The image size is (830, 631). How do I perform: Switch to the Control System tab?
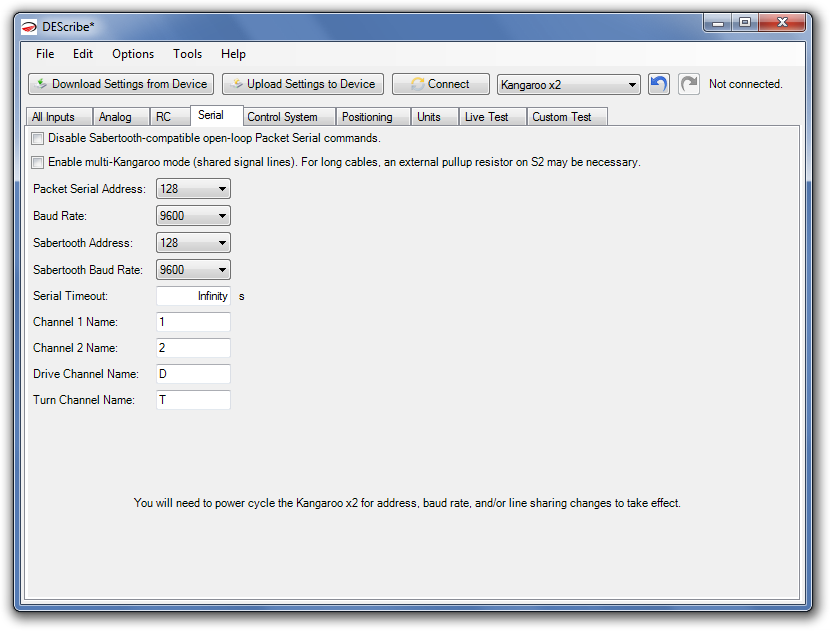(x=282, y=117)
